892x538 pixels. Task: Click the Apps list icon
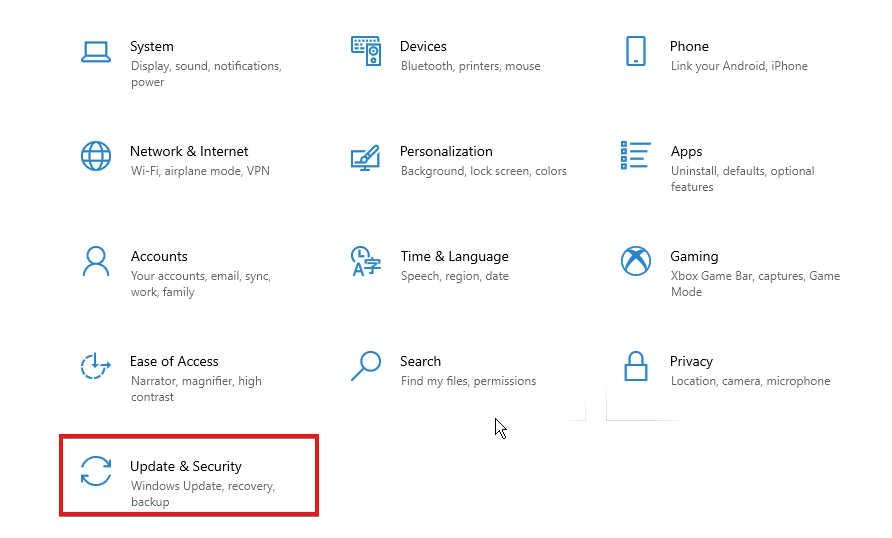[635, 156]
